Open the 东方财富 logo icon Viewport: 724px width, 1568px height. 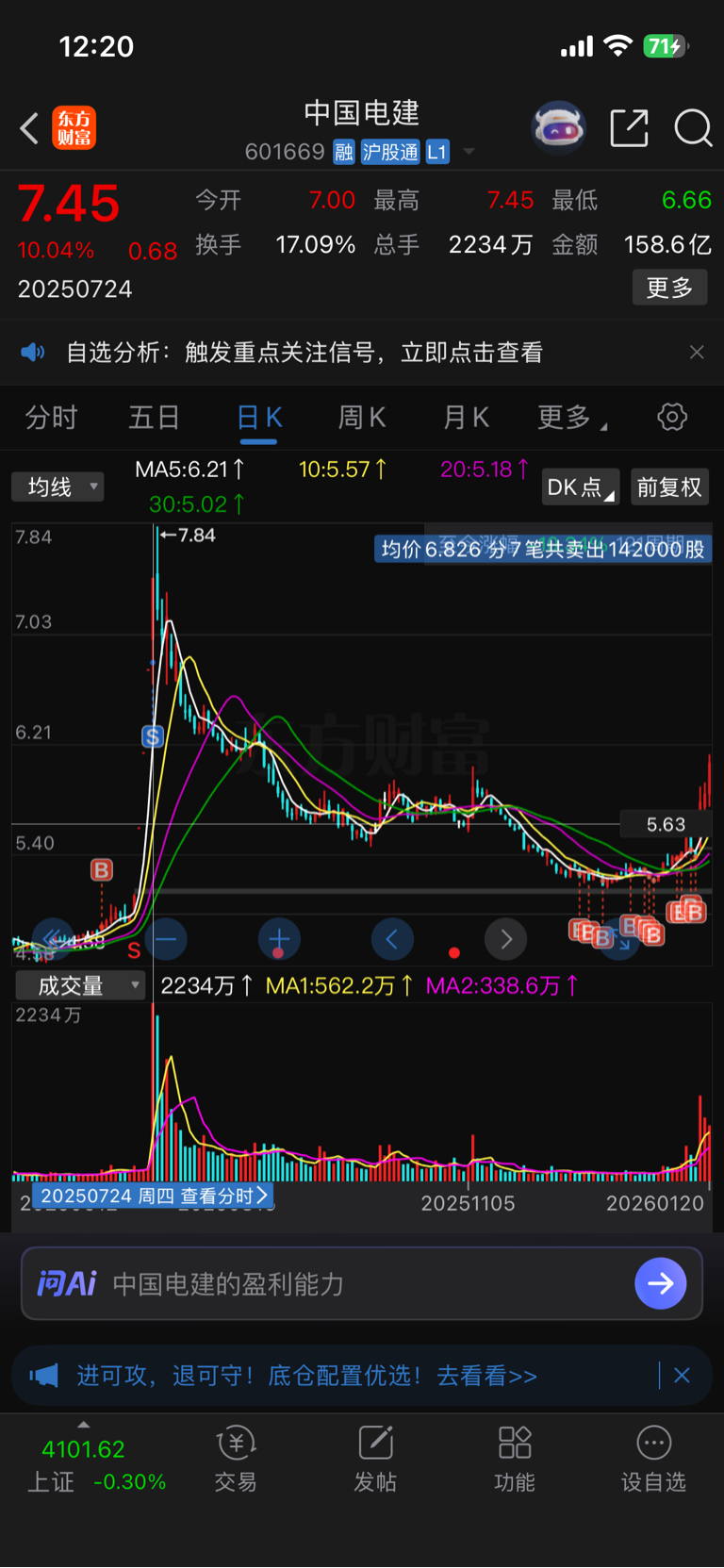(74, 128)
